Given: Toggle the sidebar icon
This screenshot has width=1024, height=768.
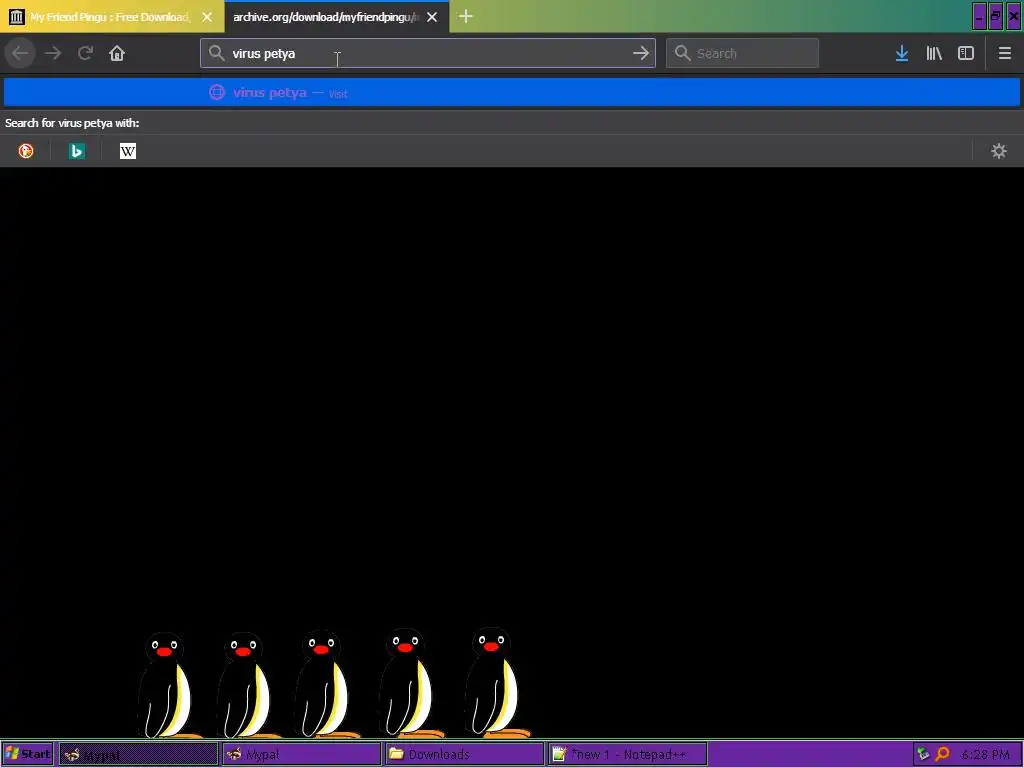Looking at the screenshot, I should click(966, 53).
